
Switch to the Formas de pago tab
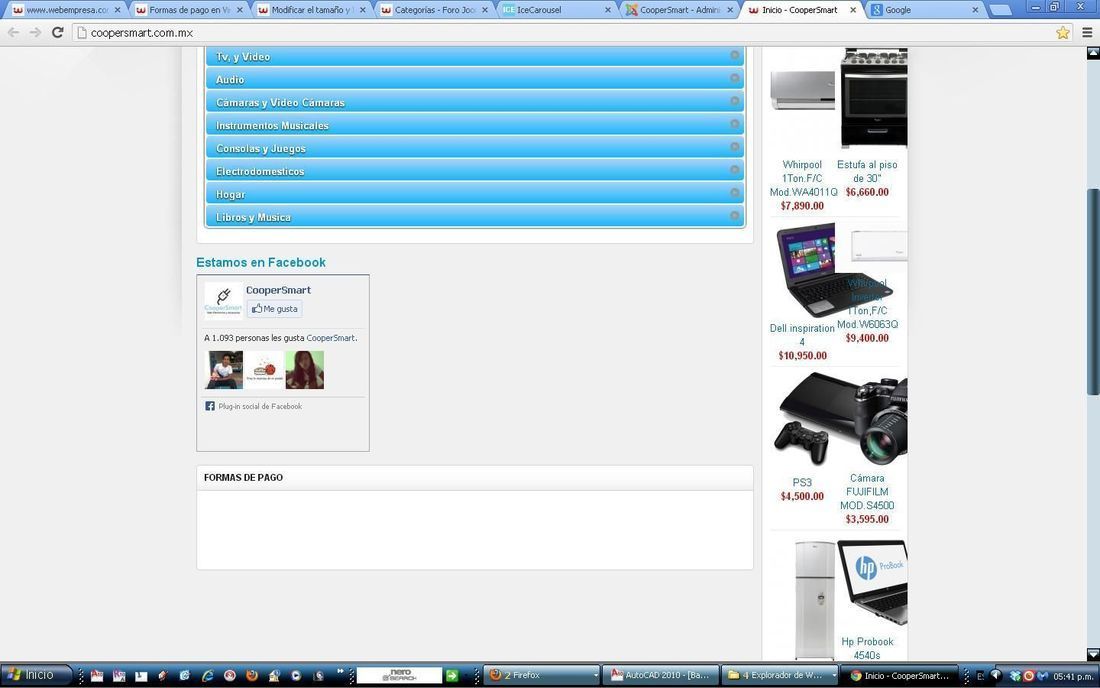(x=189, y=10)
